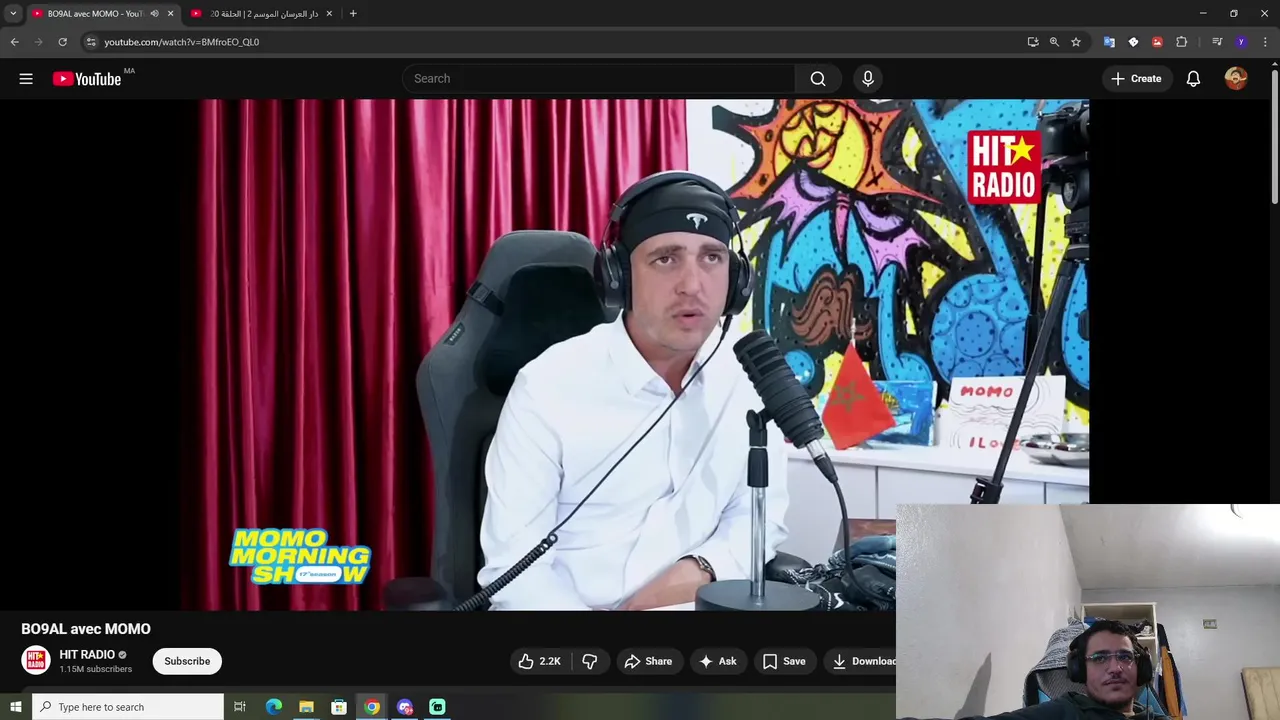Image resolution: width=1280 pixels, height=720 pixels.
Task: Open the HIT RADIO channel name link
Action: [87, 655]
